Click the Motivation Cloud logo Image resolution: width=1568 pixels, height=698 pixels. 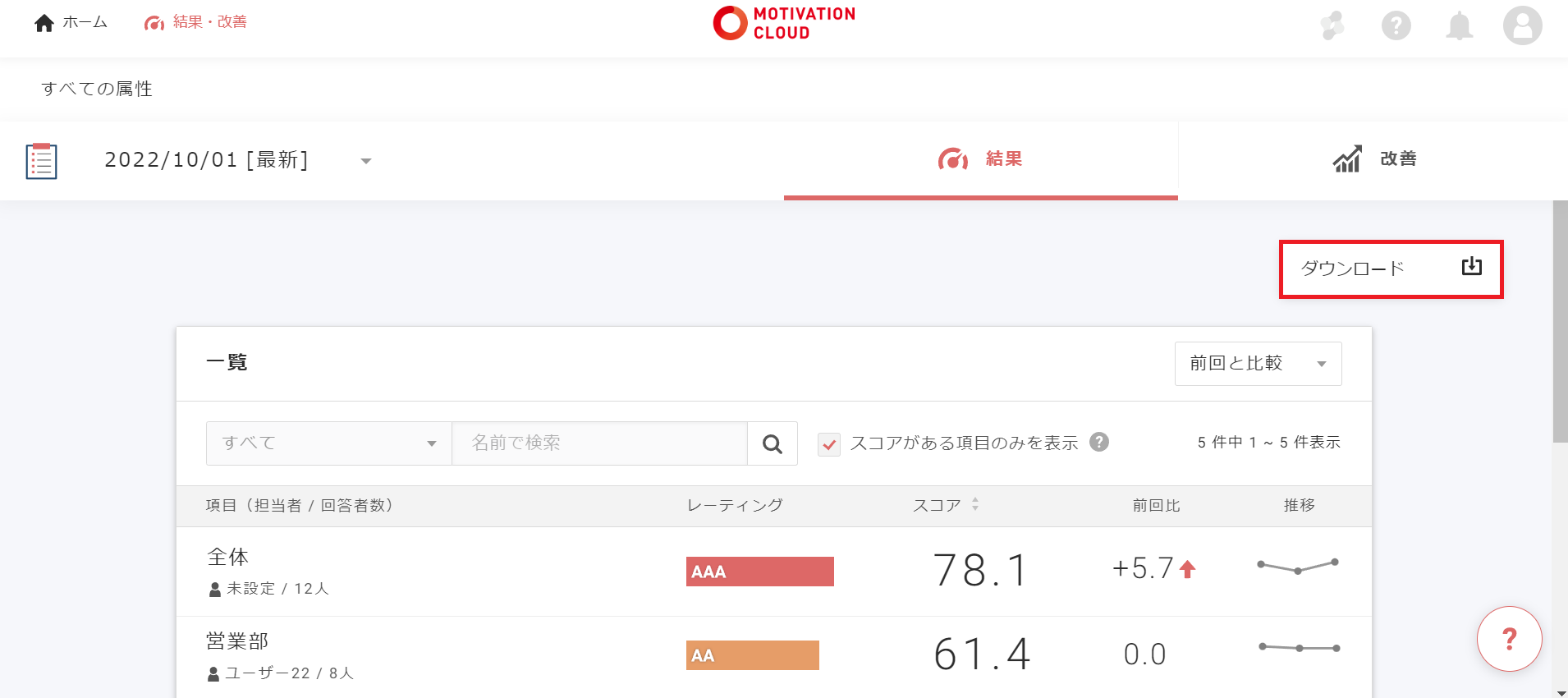pos(784,23)
